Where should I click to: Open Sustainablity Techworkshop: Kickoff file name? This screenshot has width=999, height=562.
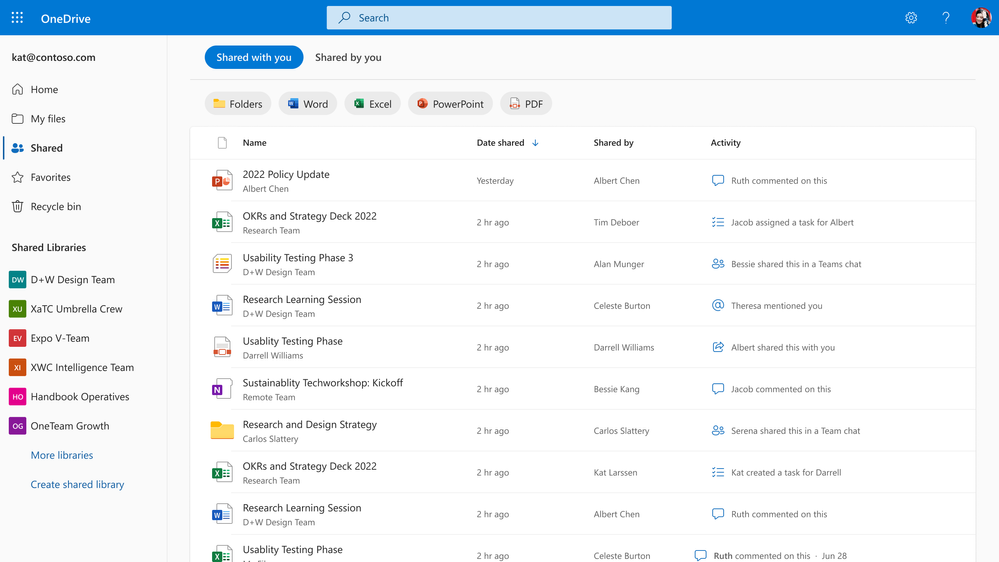[x=322, y=383]
